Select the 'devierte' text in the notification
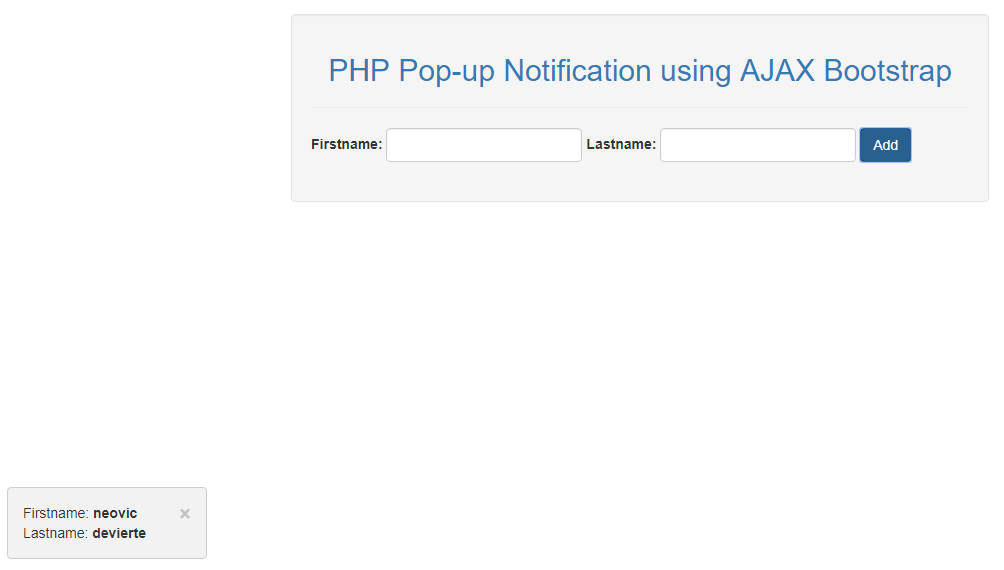This screenshot has width=1004, height=570. tap(119, 533)
